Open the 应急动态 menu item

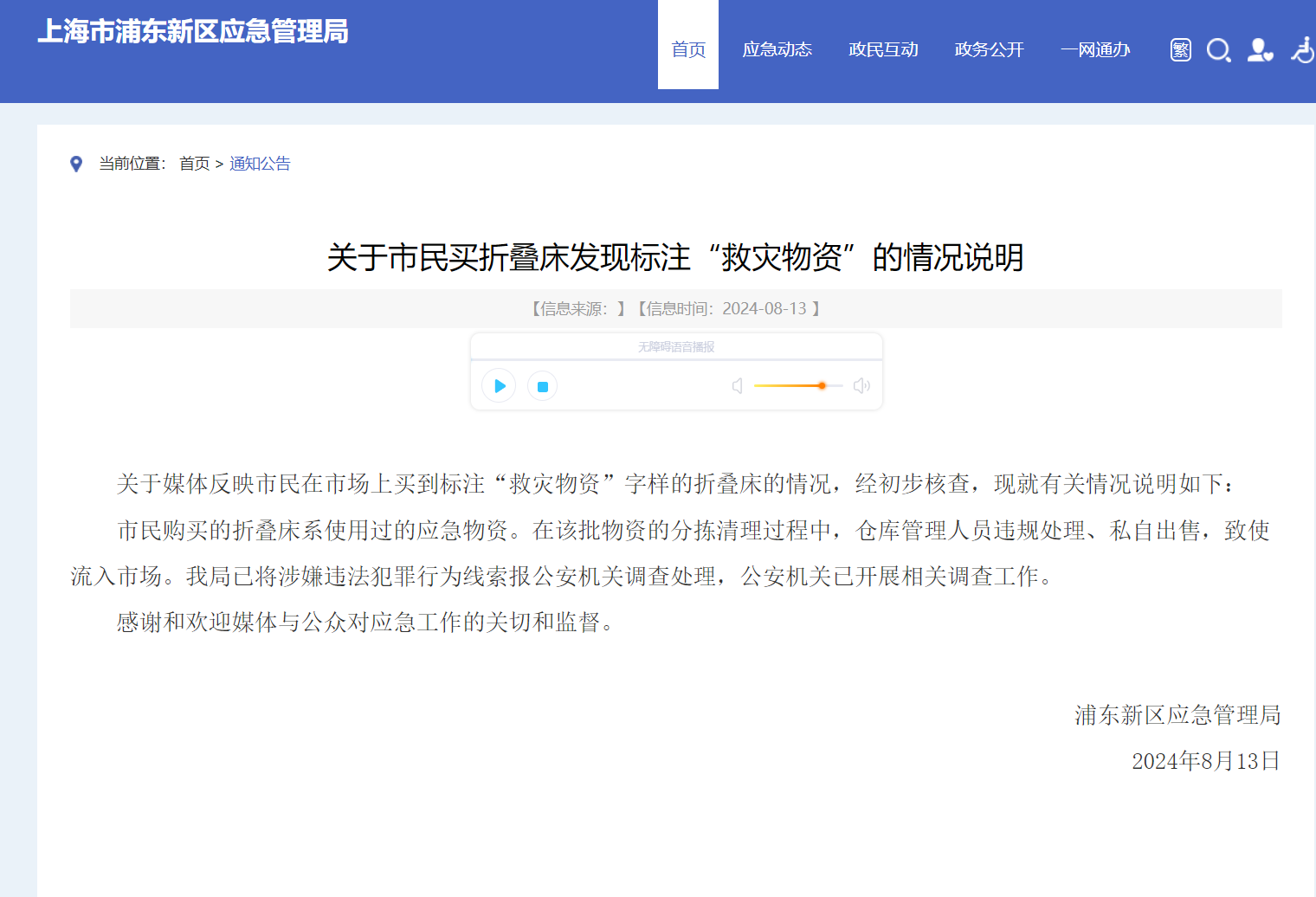coord(777,49)
